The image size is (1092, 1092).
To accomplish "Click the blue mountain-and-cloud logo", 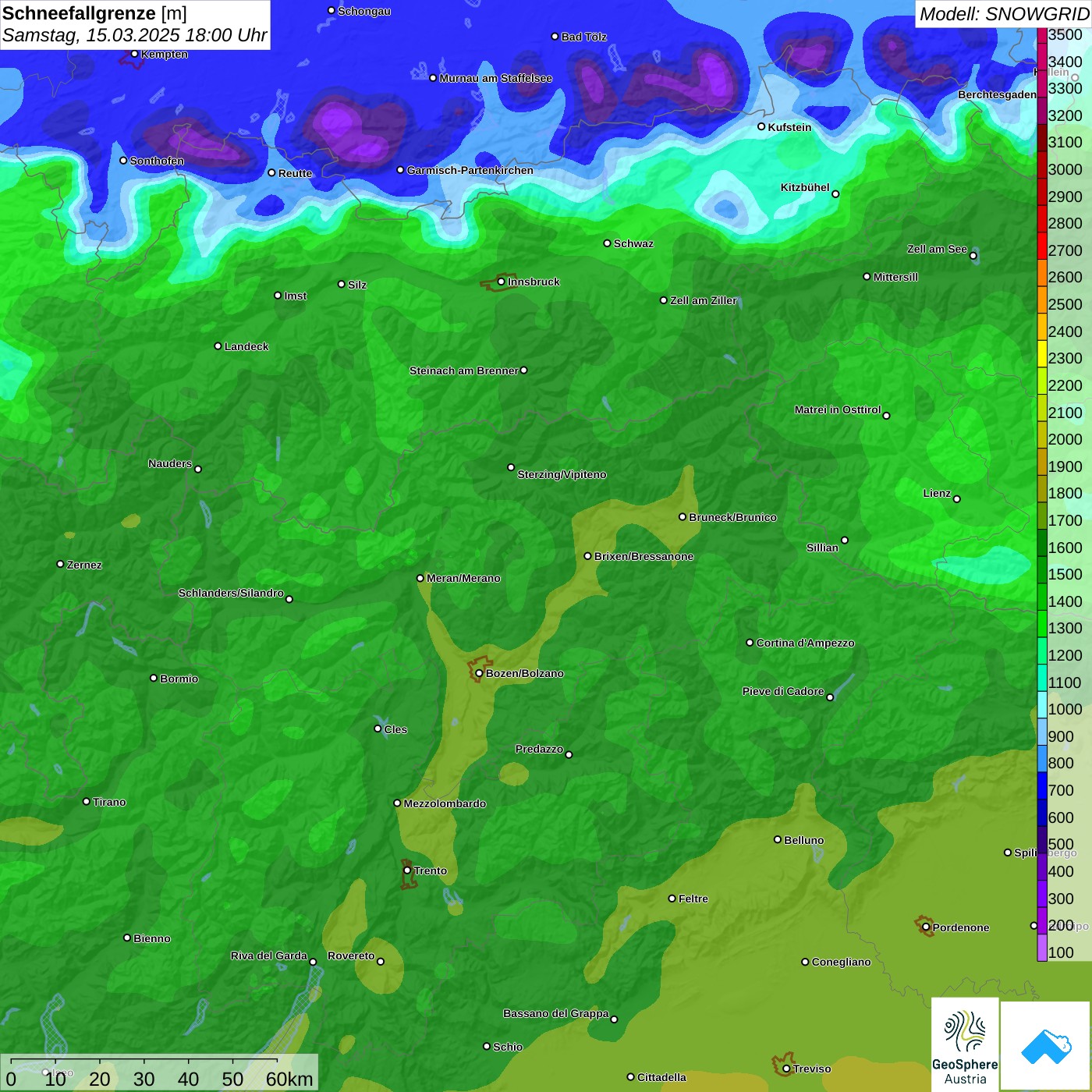I will pos(1046,1046).
